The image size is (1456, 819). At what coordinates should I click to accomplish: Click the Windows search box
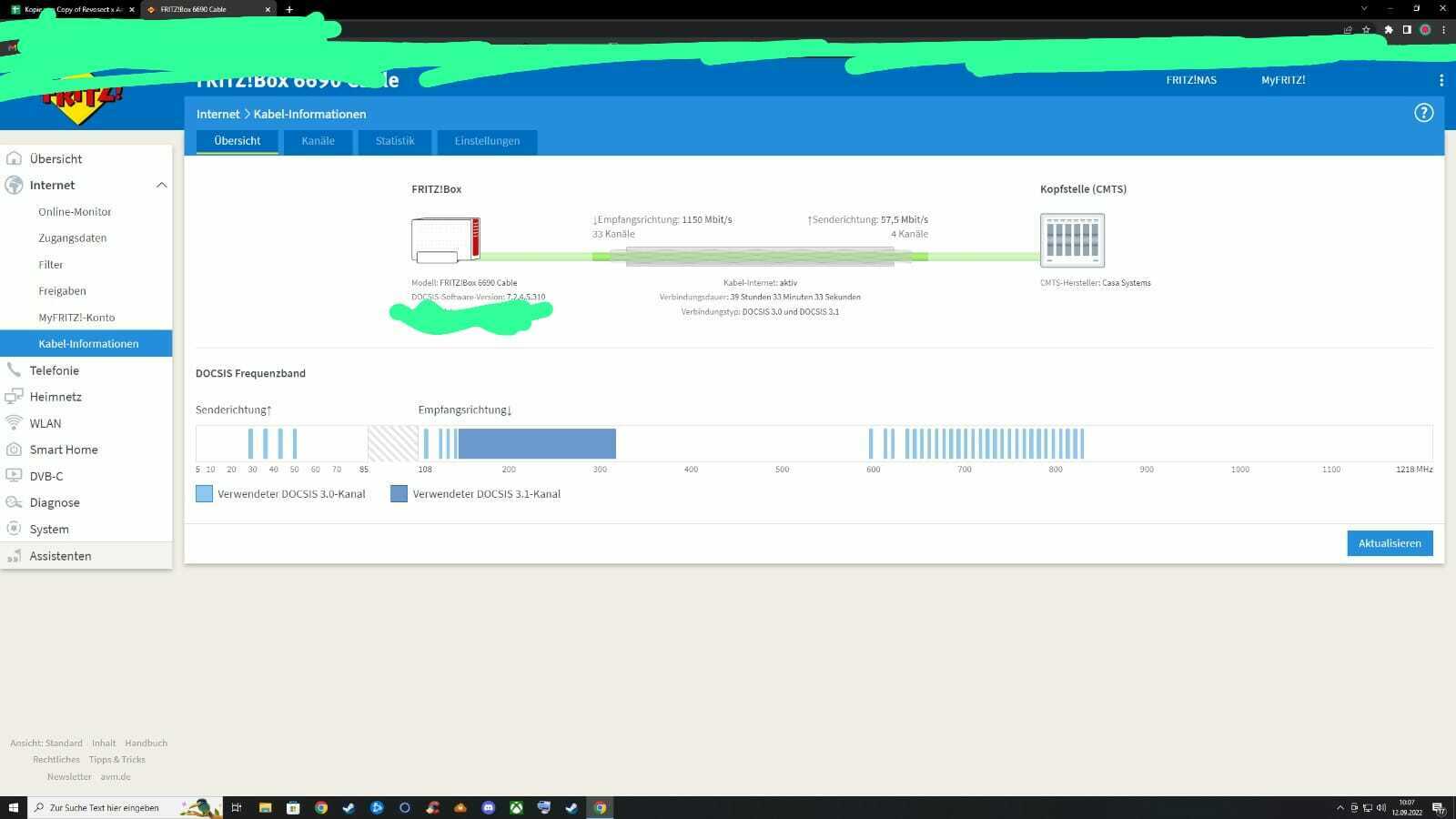click(x=125, y=807)
